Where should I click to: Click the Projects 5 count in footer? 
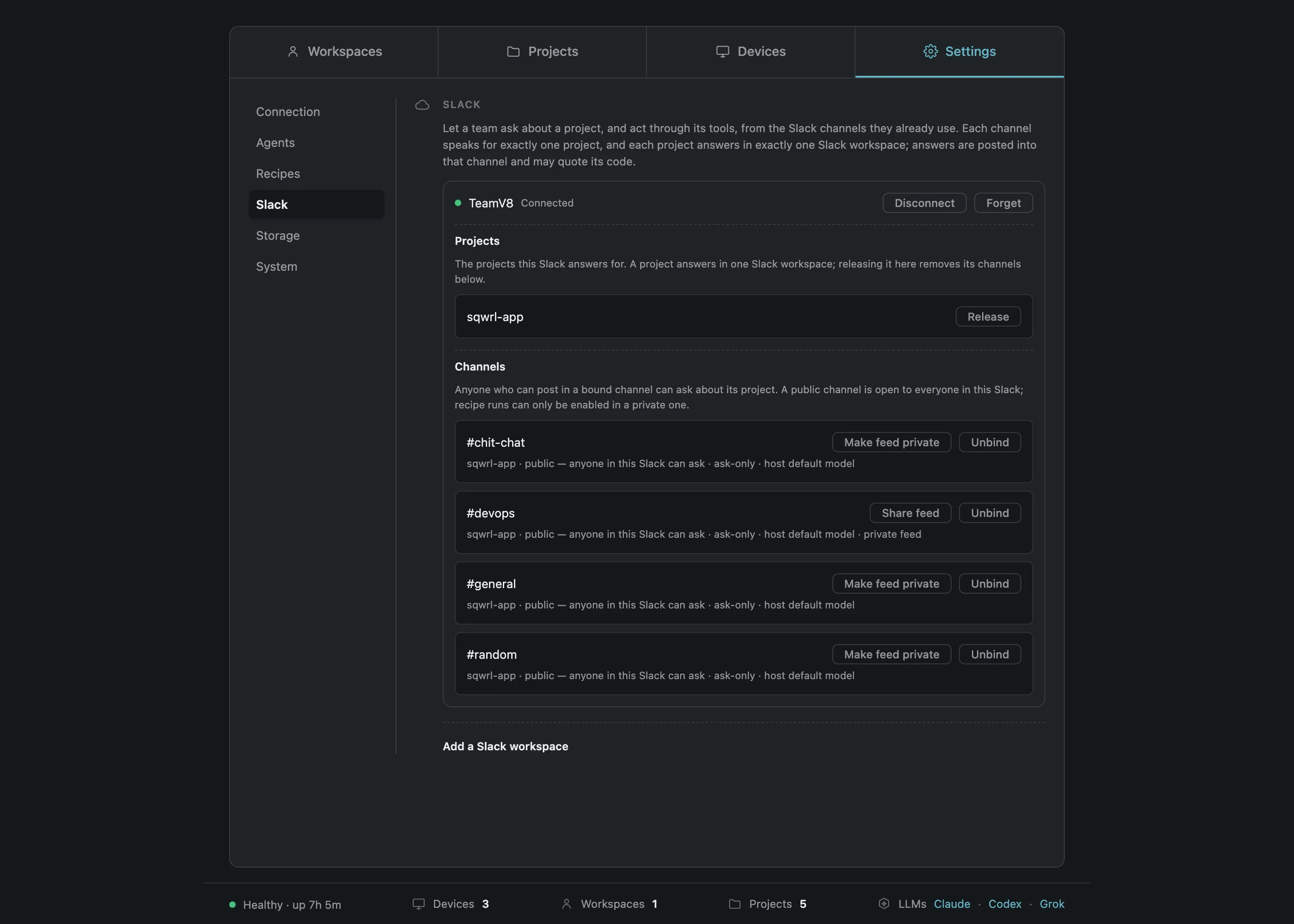click(x=777, y=904)
